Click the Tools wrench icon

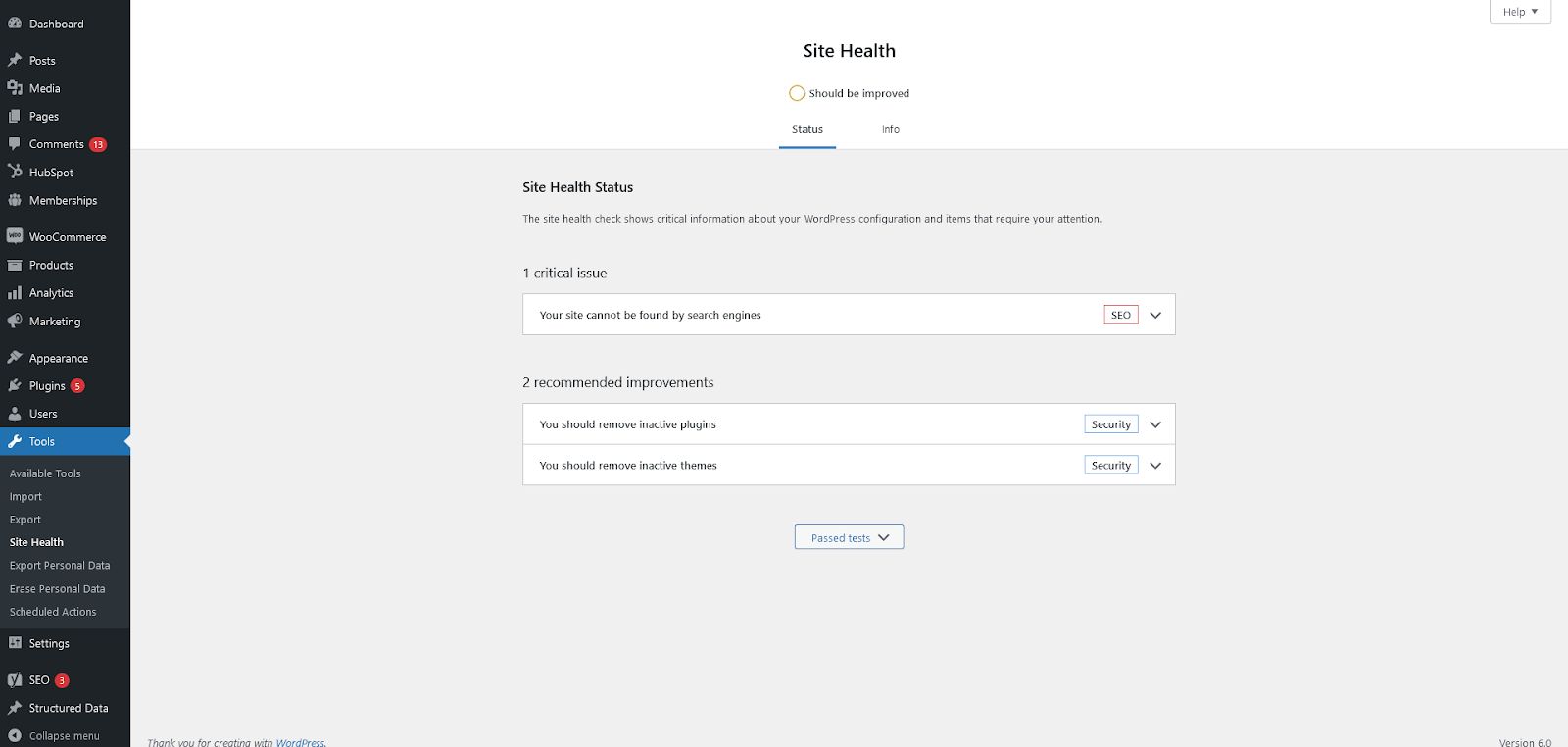coord(15,441)
